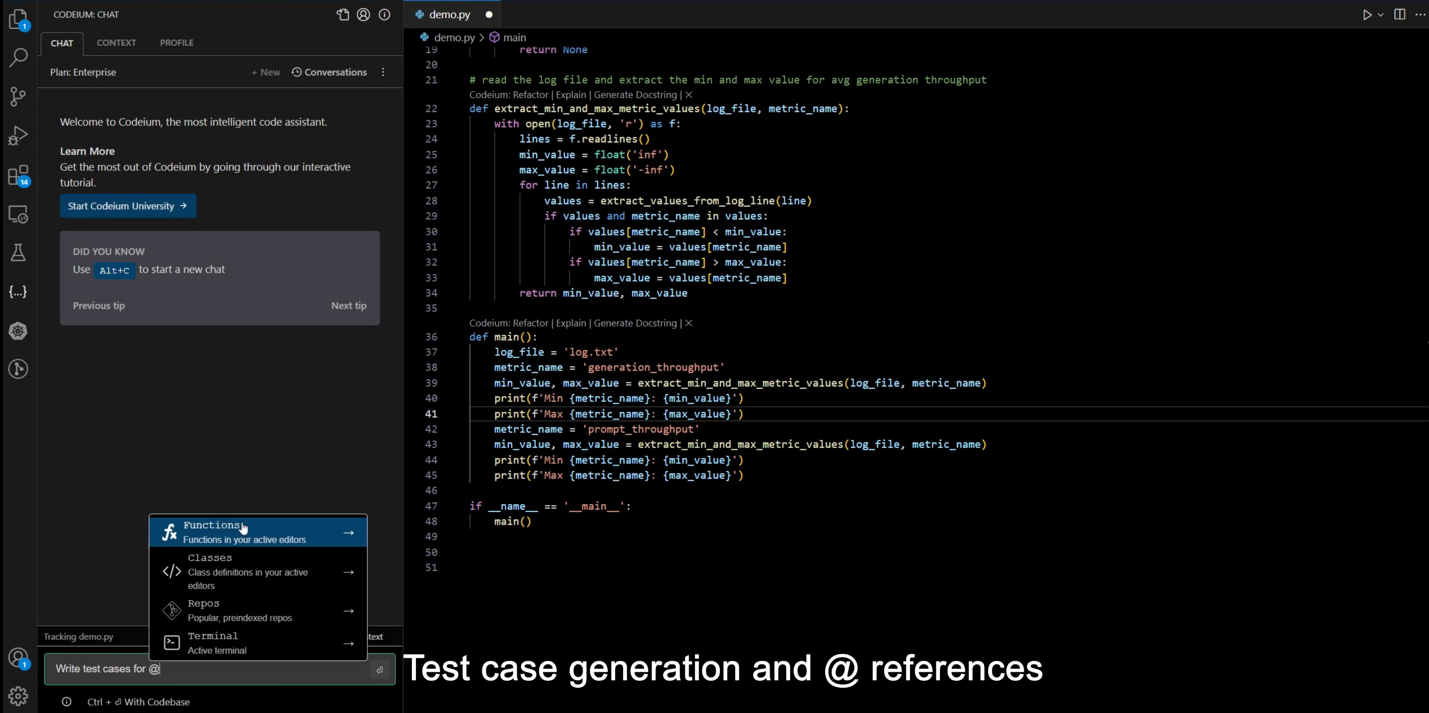This screenshot has height=713, width=1429.
Task: Open the Testing beaker panel
Action: (17, 253)
